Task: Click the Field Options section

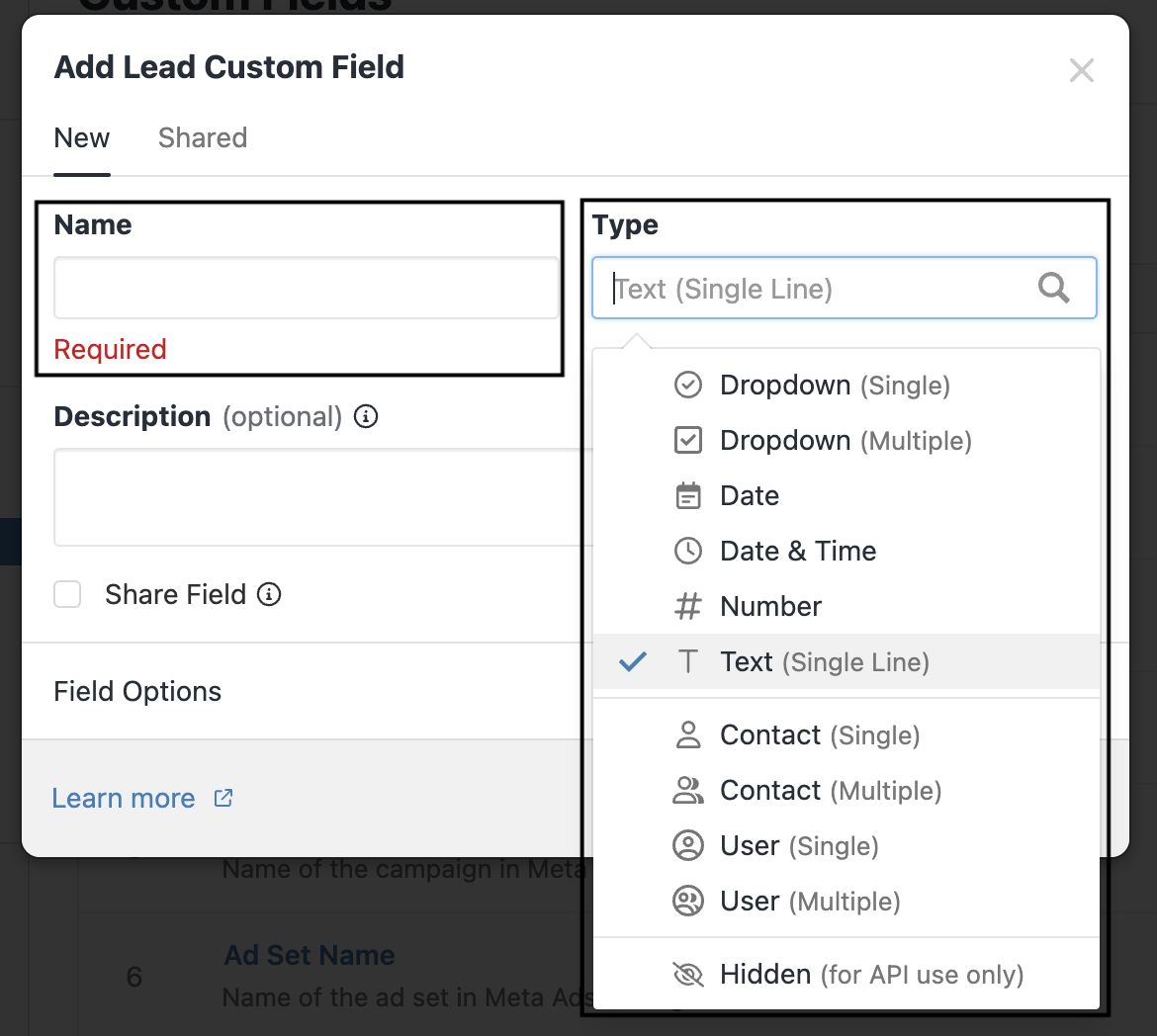Action: point(137,691)
